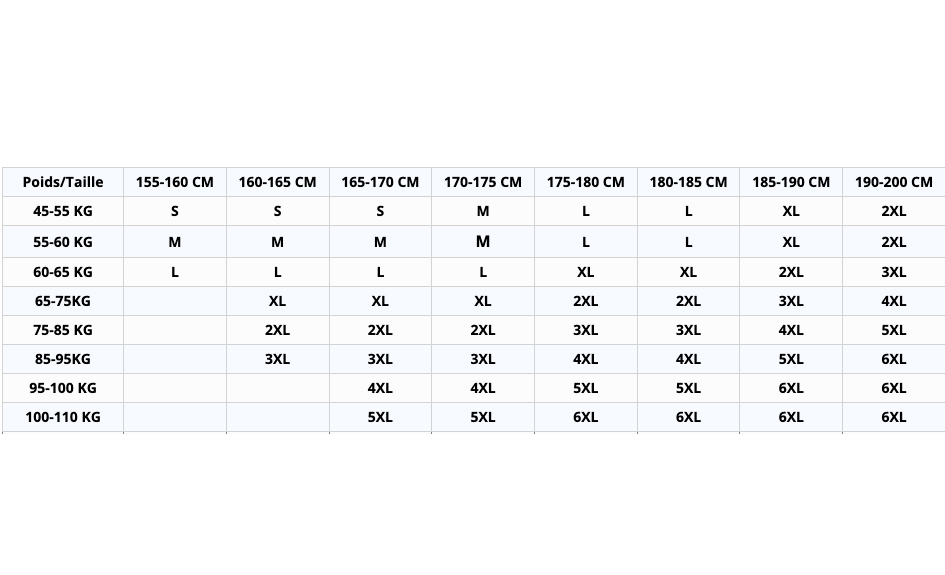The height and width of the screenshot is (575, 945).
Task: Select the 165-170 CM column header
Action: 380,182
